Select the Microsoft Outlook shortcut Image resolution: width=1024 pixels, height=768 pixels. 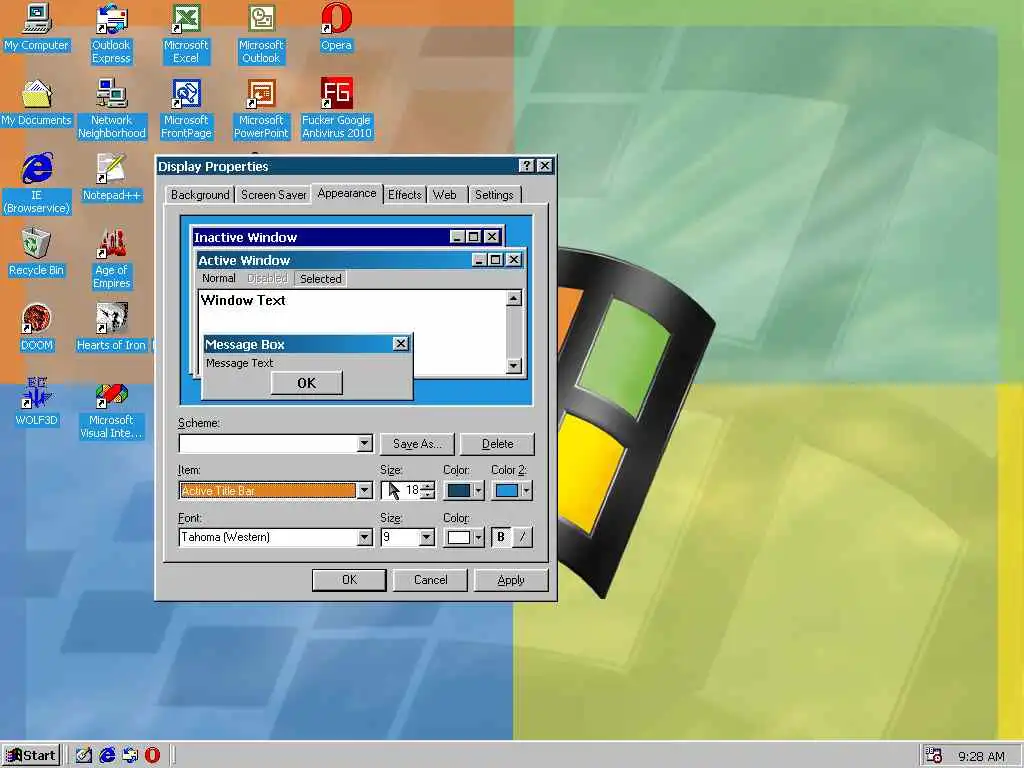click(261, 34)
